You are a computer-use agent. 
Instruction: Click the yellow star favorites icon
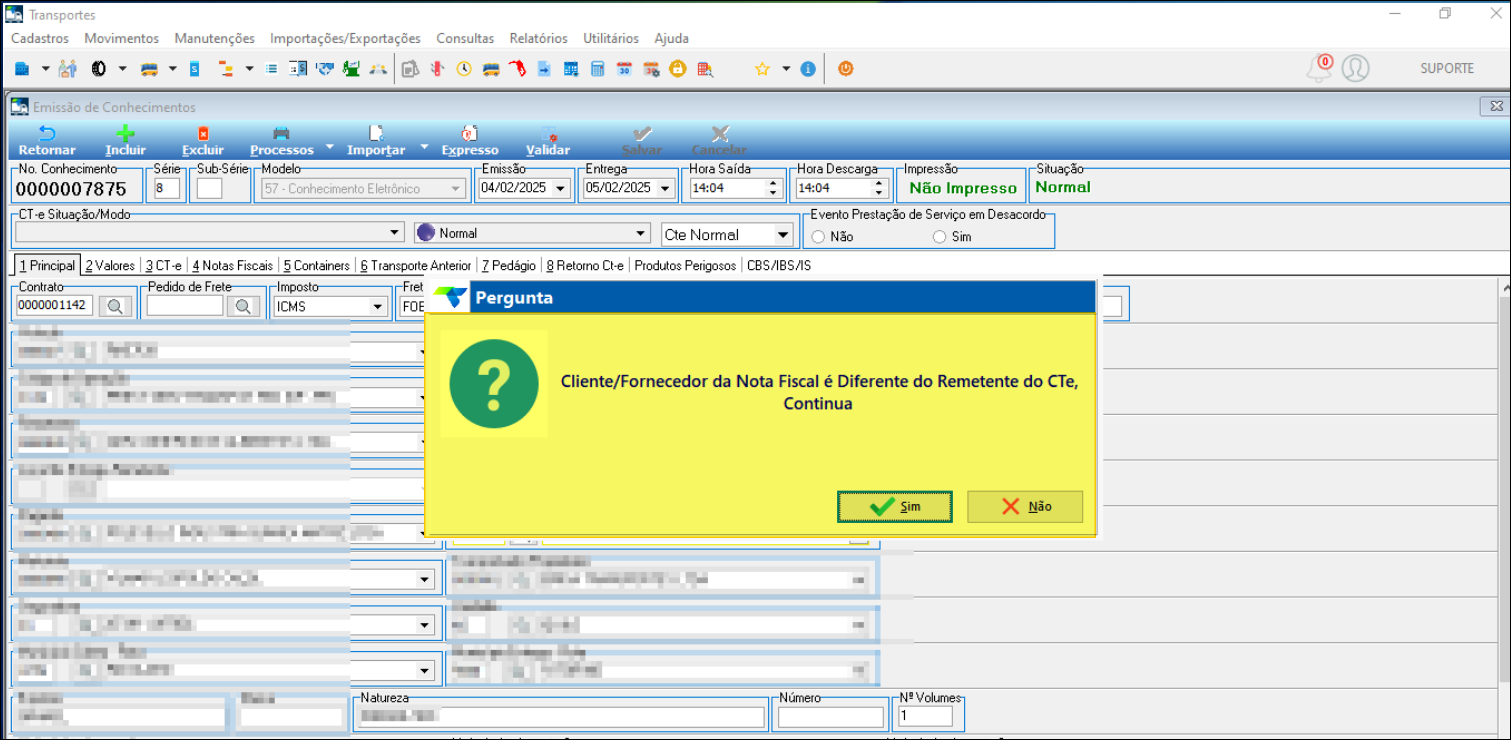[x=762, y=69]
